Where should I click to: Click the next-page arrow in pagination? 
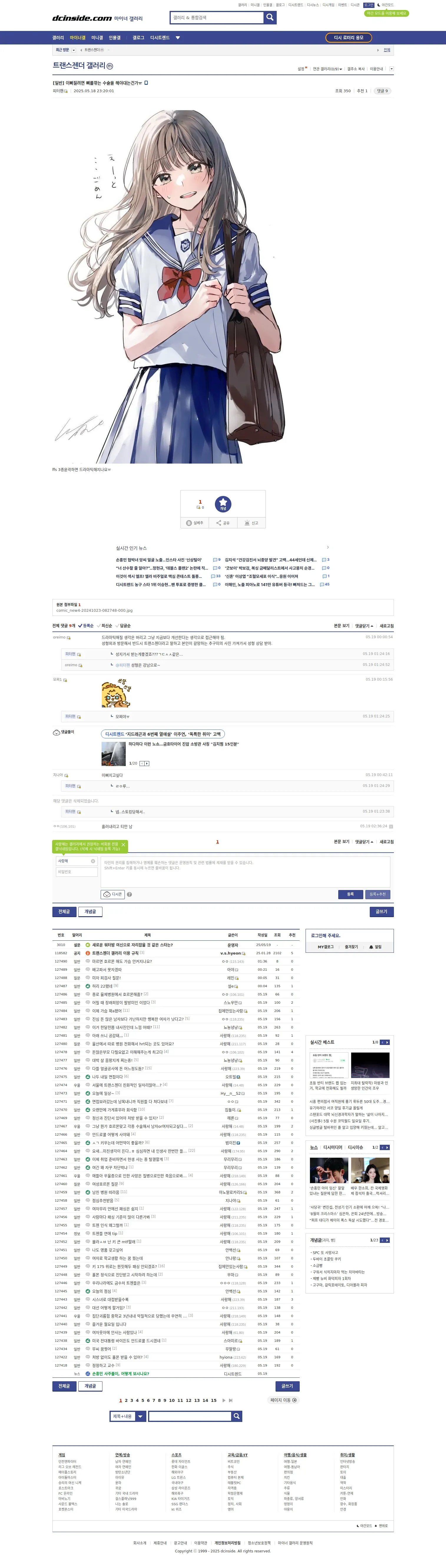(224, 1400)
